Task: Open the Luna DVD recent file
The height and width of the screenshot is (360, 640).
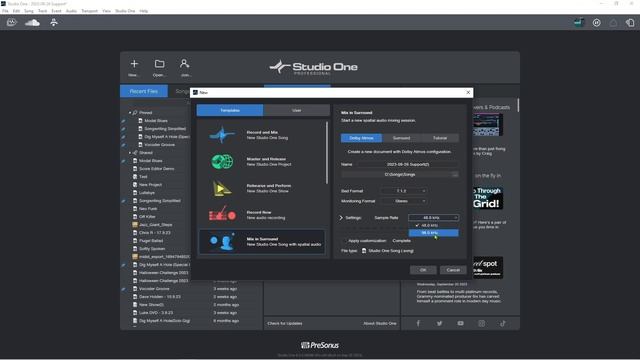Action: coord(156,313)
